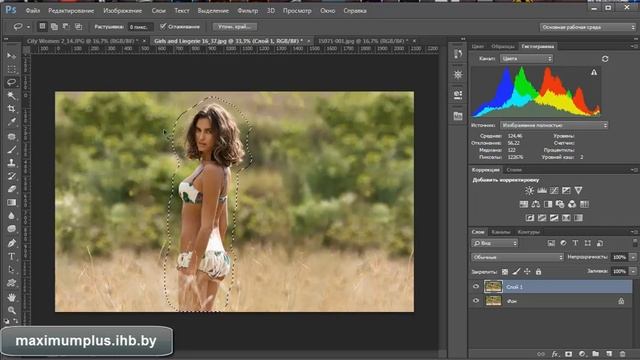Click histogram cached data warning triangle
This screenshot has height=360, width=640.
pos(594,72)
